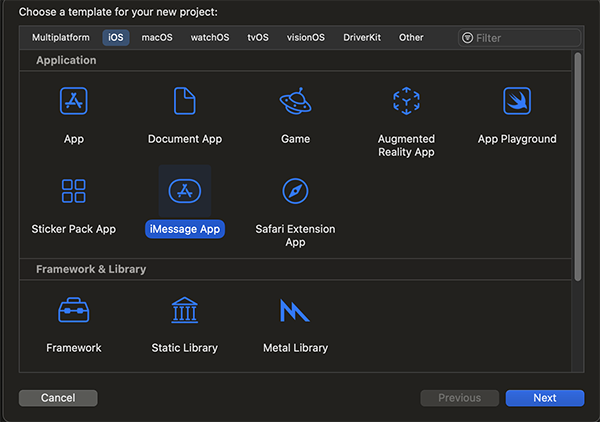
Task: Select the Framework template icon
Action: [74, 311]
